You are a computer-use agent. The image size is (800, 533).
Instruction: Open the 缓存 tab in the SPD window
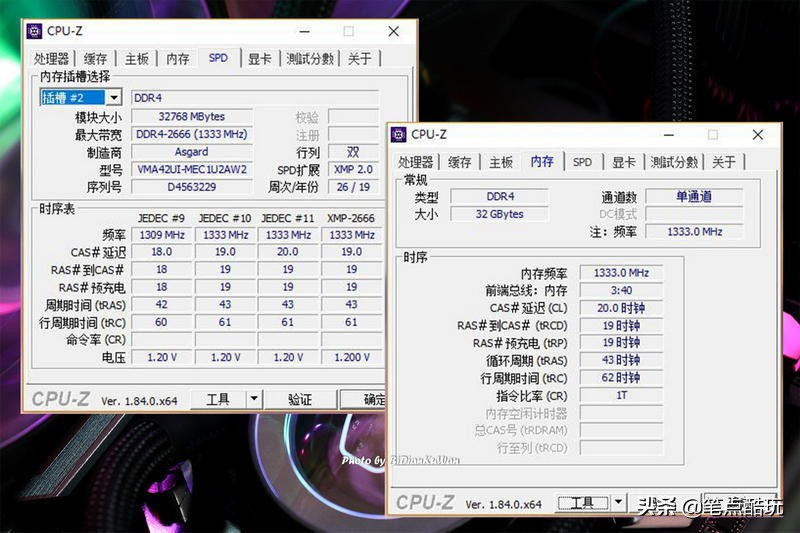(95, 59)
